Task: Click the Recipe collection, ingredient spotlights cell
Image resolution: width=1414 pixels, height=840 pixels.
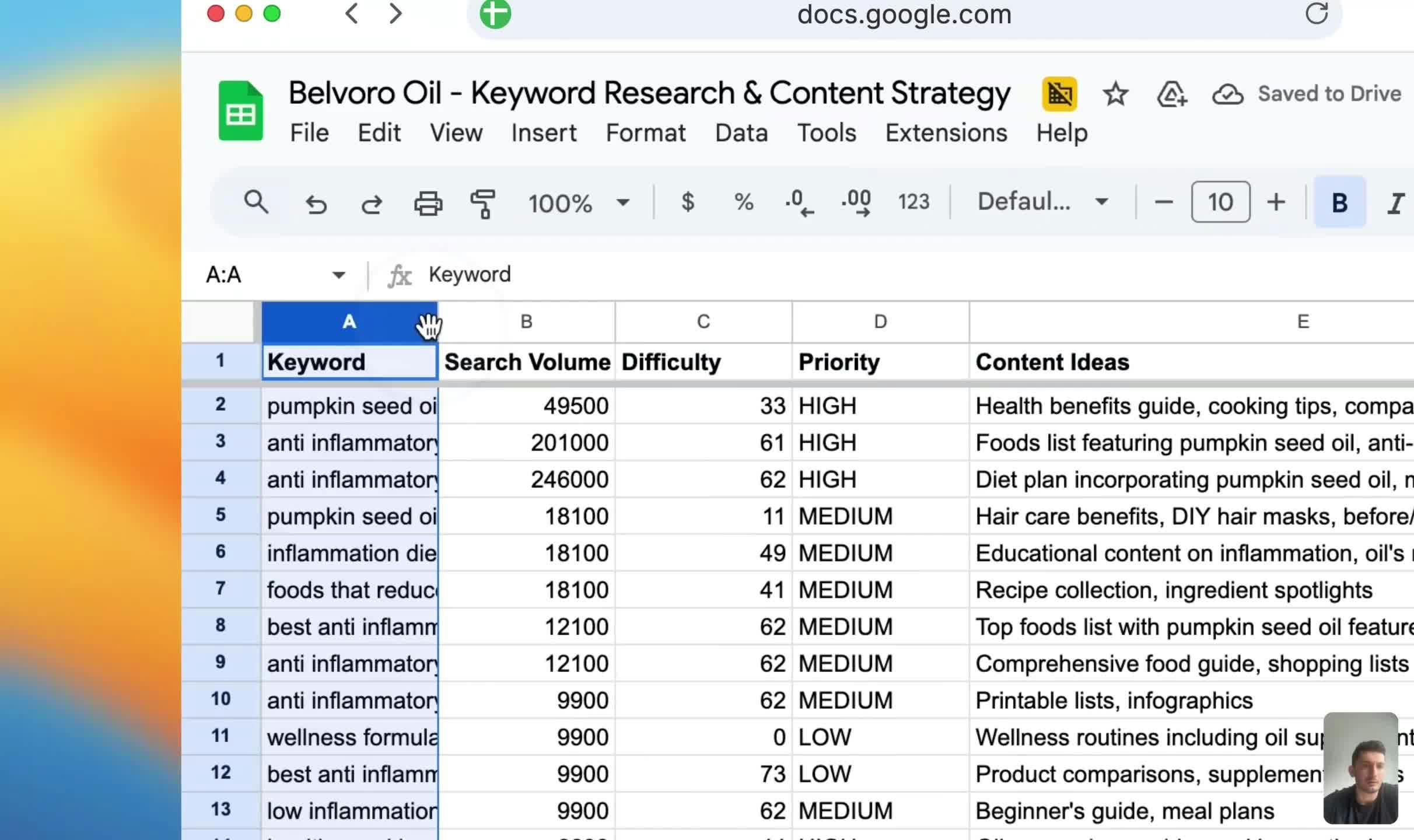Action: 1192,590
